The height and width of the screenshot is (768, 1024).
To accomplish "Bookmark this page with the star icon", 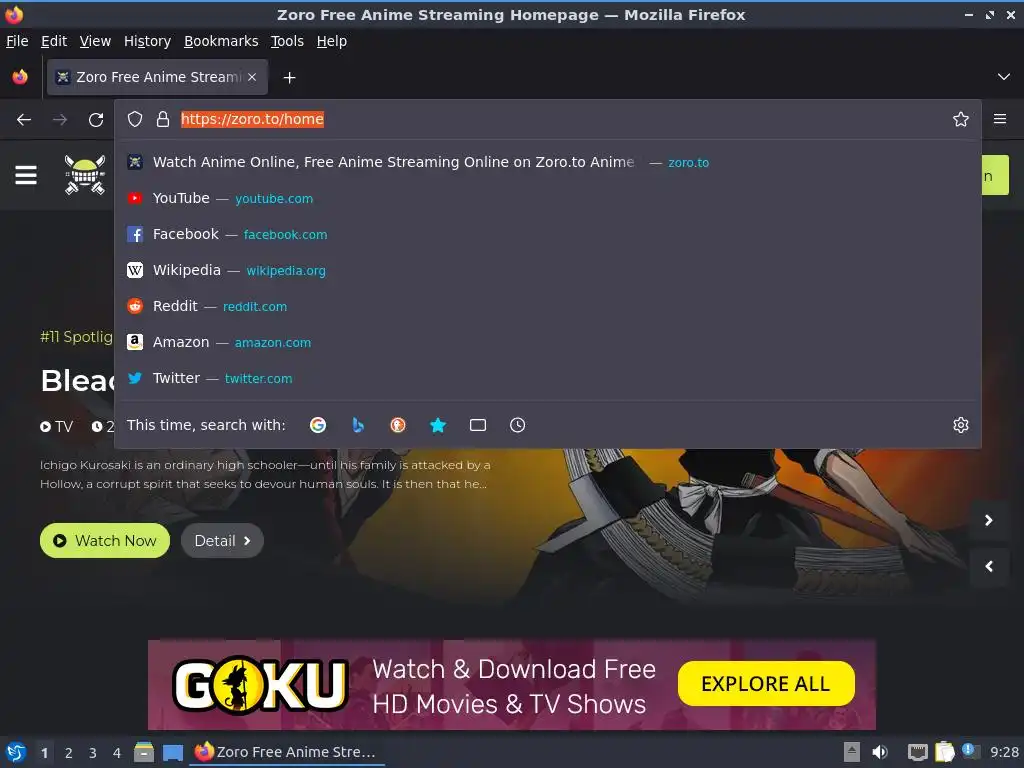I will pyautogui.click(x=960, y=119).
